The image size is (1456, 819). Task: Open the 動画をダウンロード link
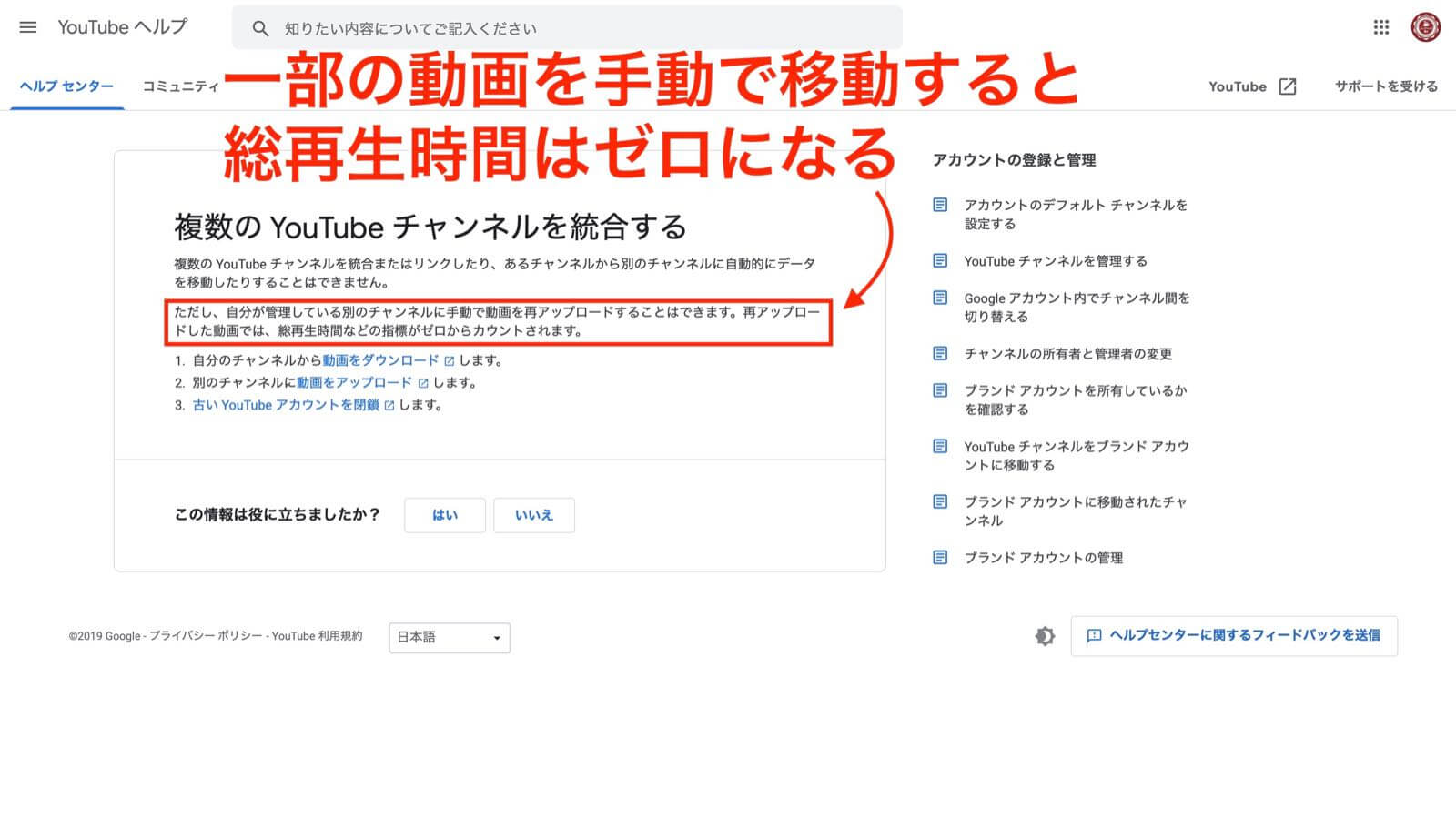(380, 360)
